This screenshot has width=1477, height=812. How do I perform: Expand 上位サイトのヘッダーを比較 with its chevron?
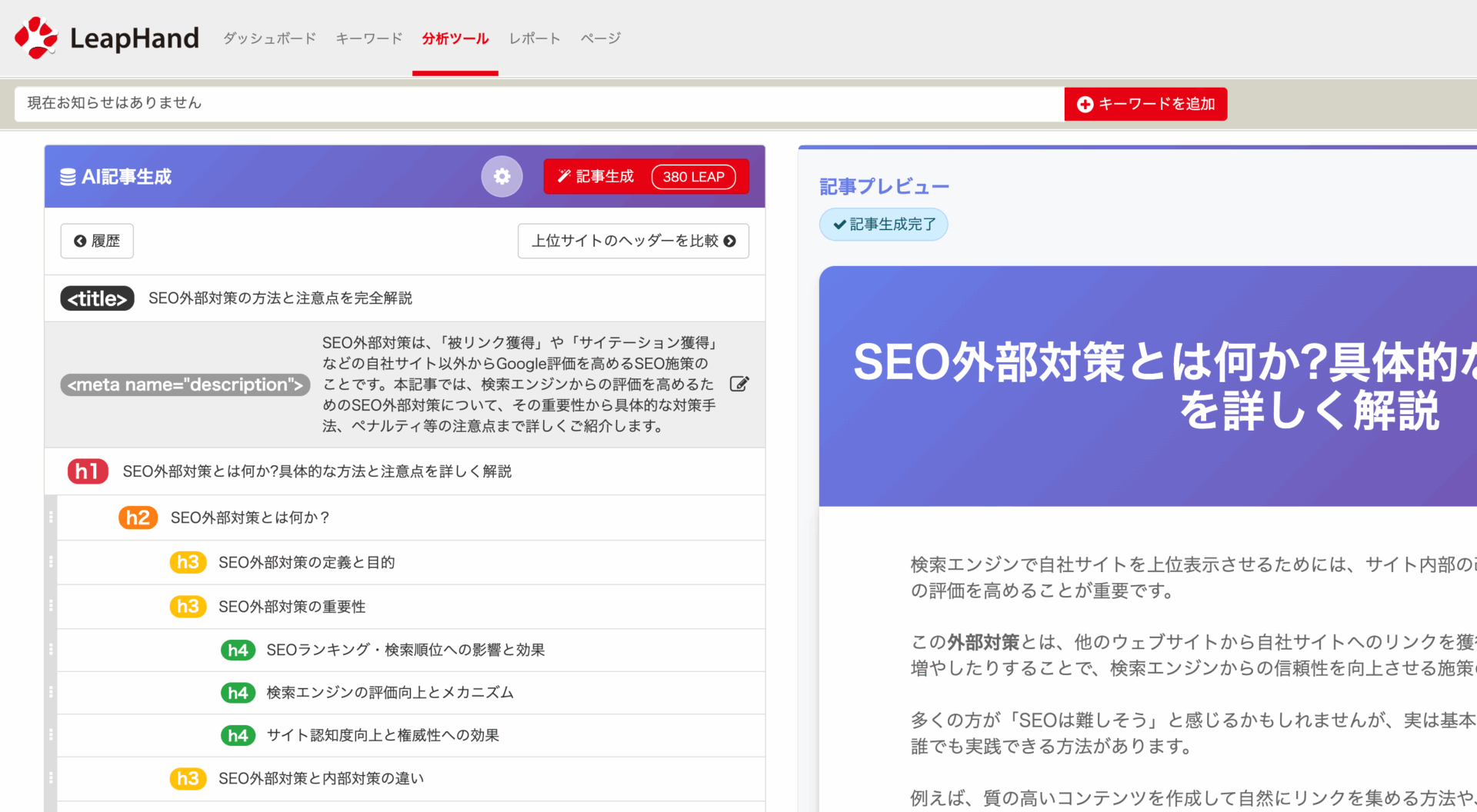729,241
